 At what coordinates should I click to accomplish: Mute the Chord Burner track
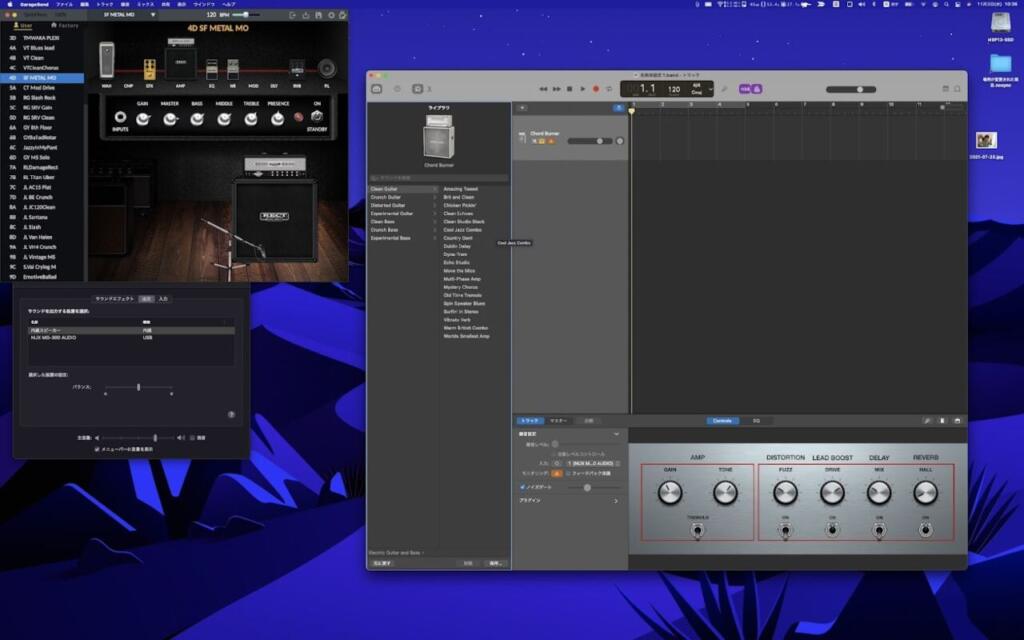click(534, 141)
